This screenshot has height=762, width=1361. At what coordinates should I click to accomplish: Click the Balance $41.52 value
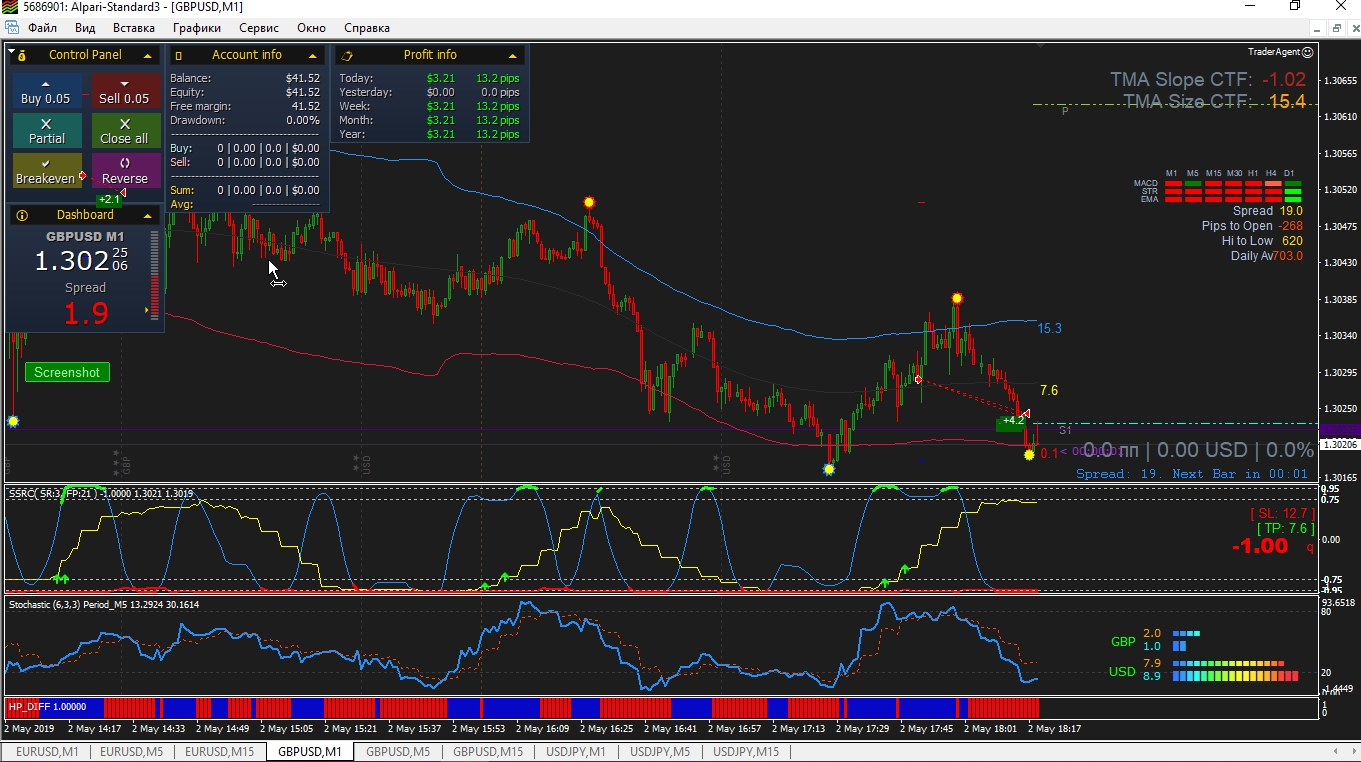(303, 78)
